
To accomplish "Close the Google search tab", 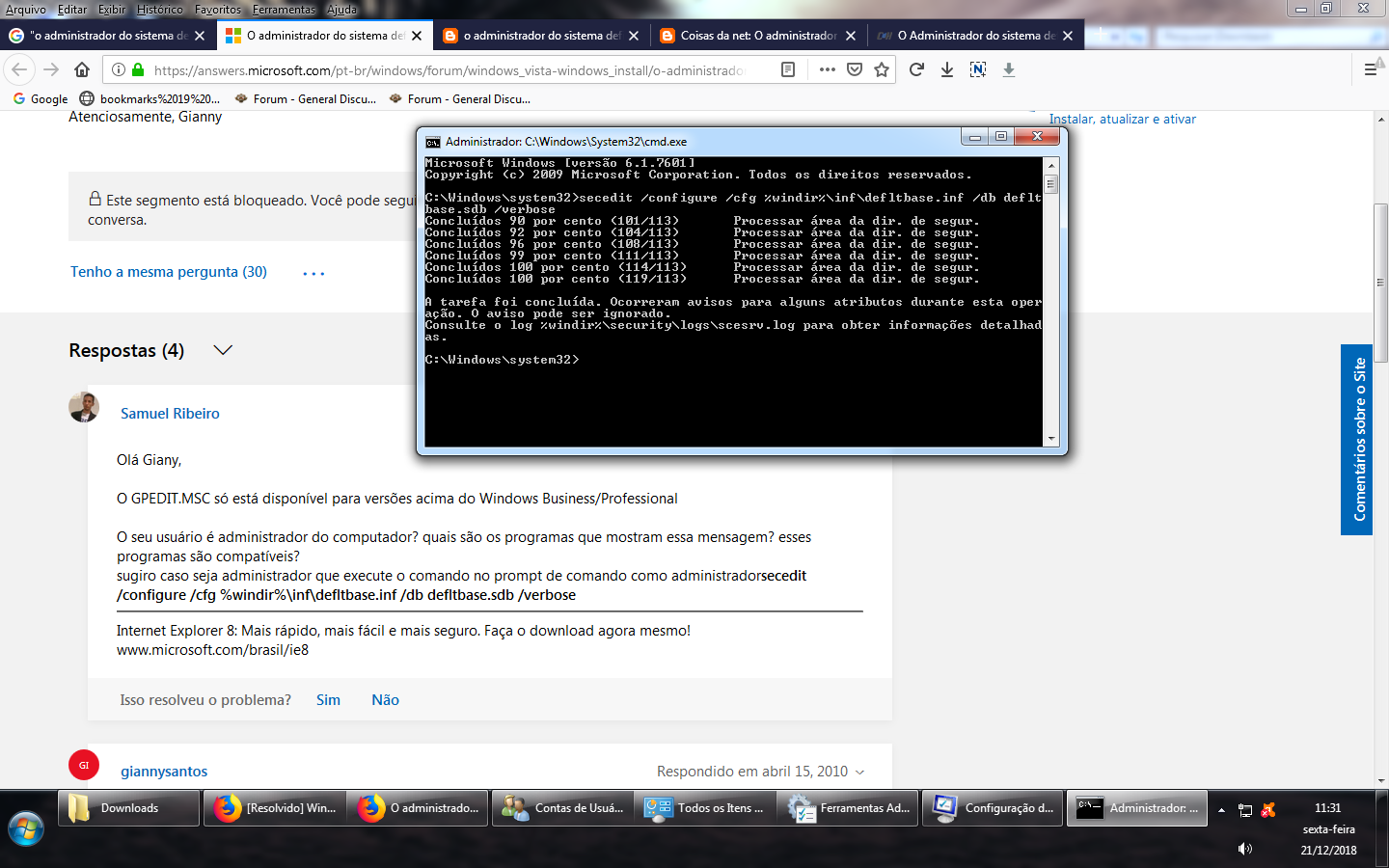I will 200,36.
